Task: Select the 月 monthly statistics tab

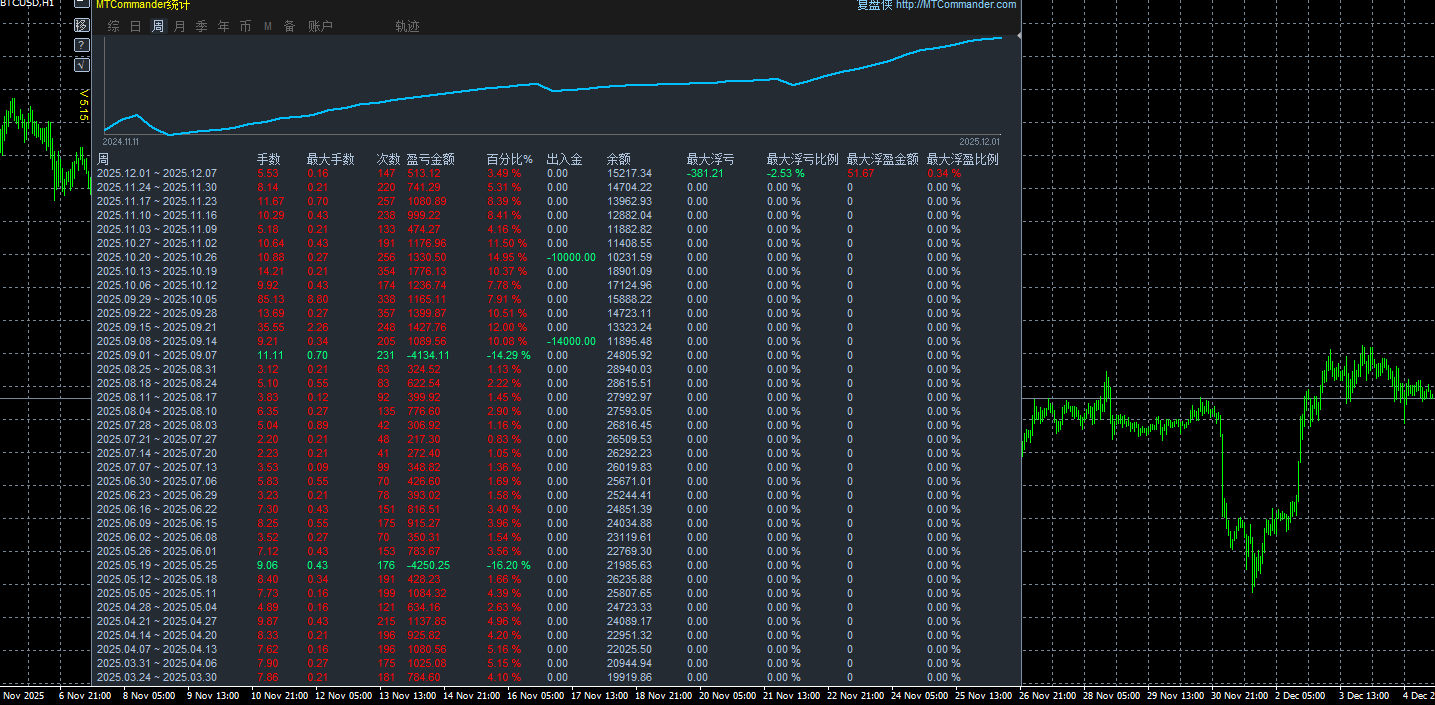Action: (180, 27)
